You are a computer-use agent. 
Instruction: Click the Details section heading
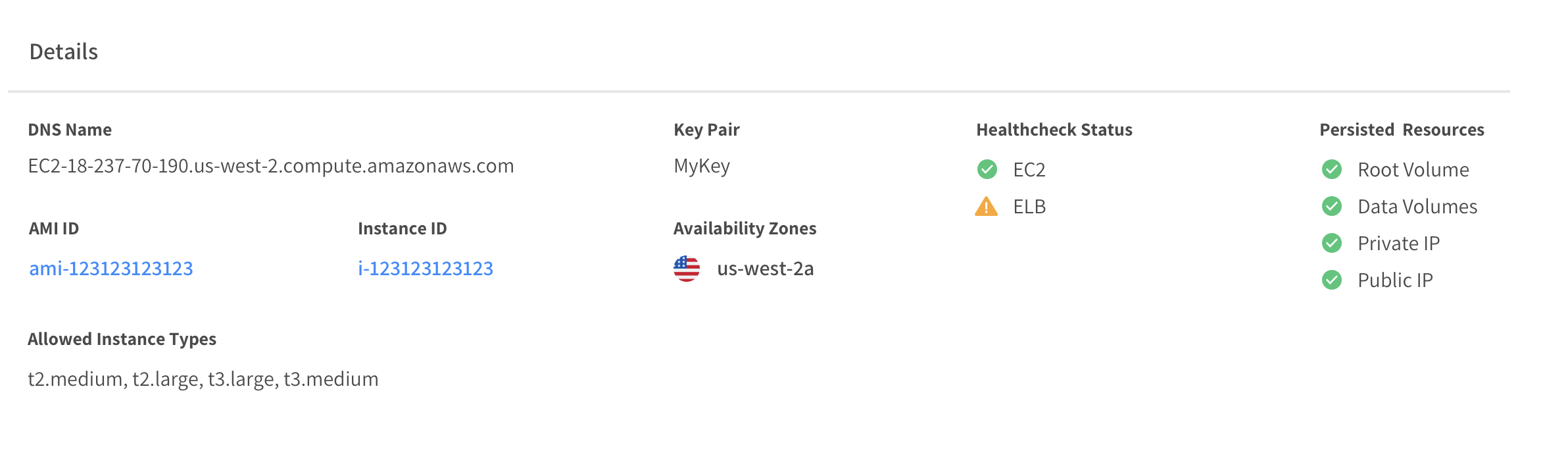pos(64,51)
